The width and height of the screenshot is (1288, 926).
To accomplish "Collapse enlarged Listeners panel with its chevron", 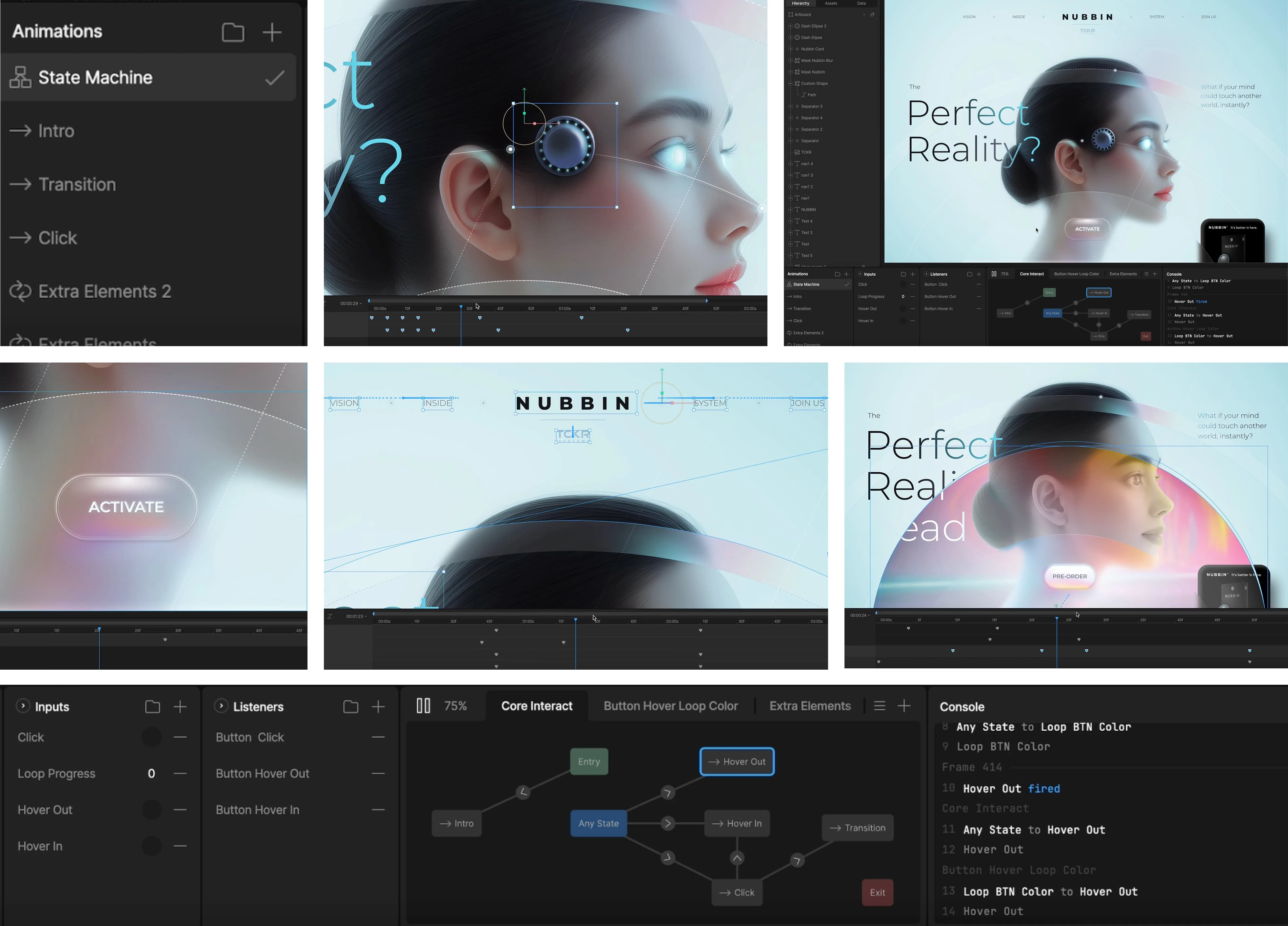I will click(x=221, y=706).
